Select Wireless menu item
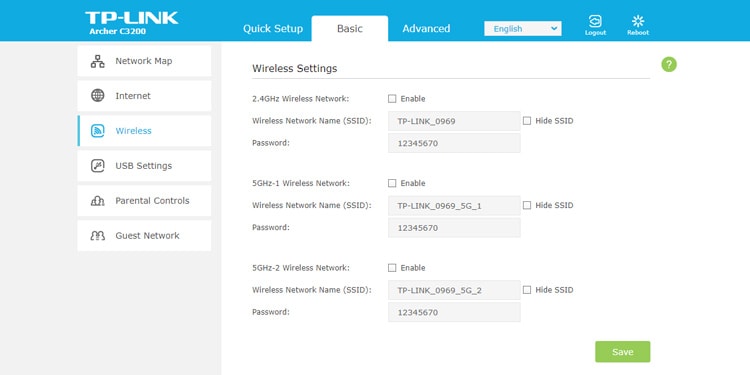Image resolution: width=750 pixels, height=375 pixels. tap(144, 131)
